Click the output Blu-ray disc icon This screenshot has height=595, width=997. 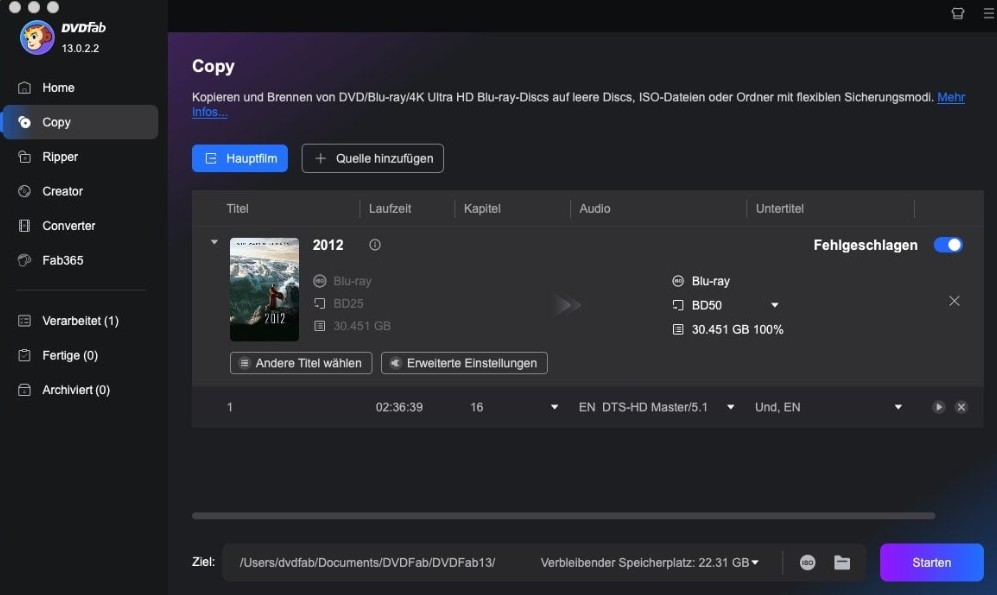tap(678, 281)
